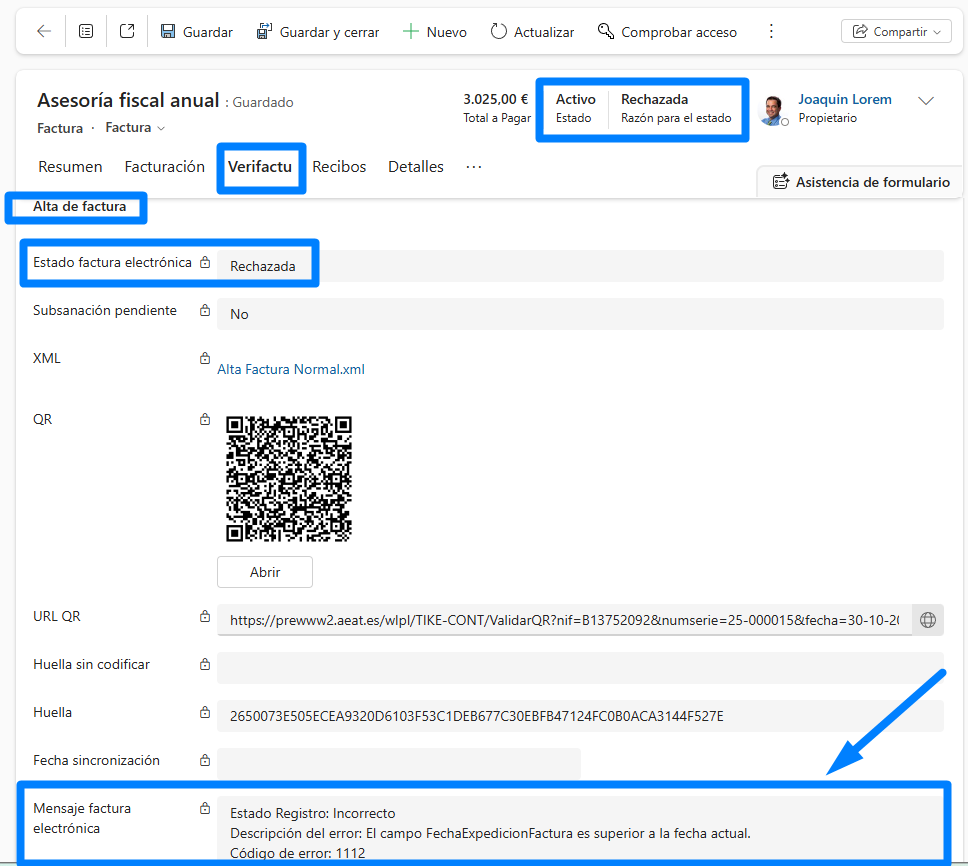Expand the Compartir share dropdown
Viewport: 968px width, 866px height.
click(895, 32)
